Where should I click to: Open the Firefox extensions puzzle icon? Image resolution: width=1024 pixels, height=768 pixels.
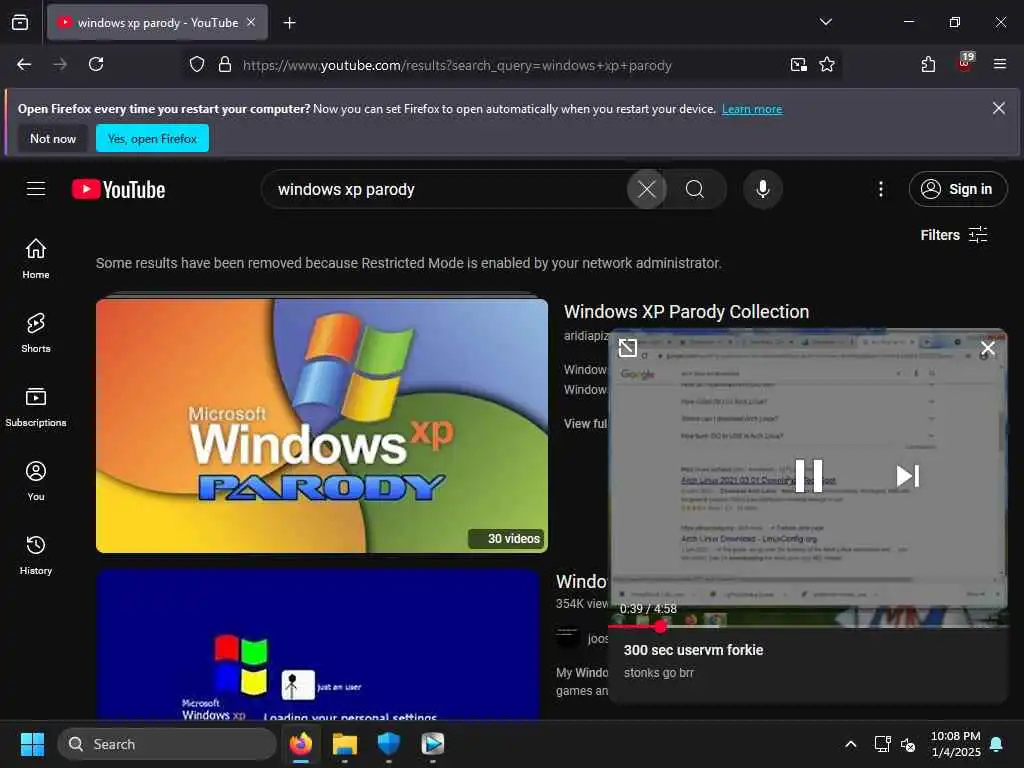928,64
